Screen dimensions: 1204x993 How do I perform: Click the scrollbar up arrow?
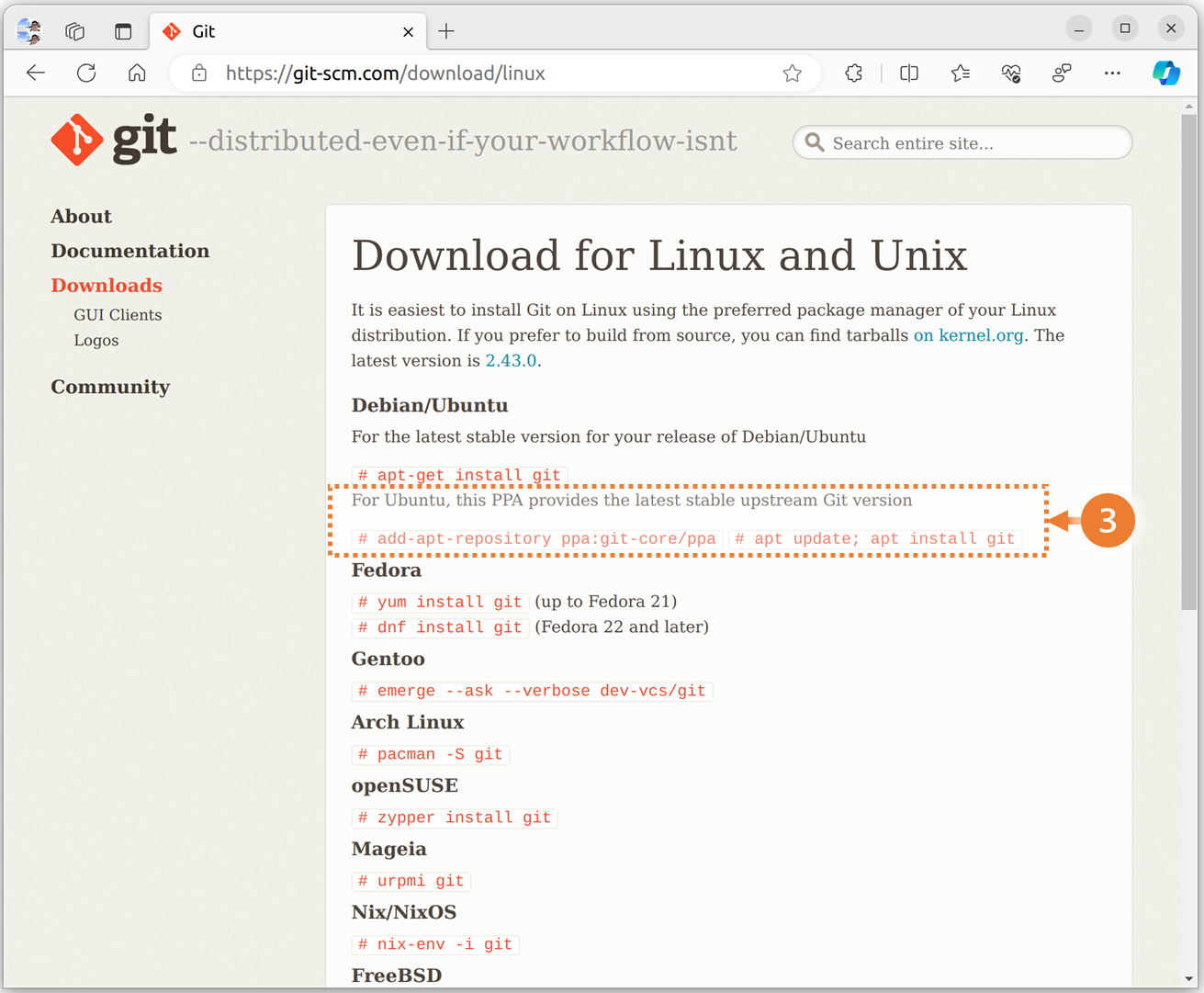click(x=1188, y=107)
